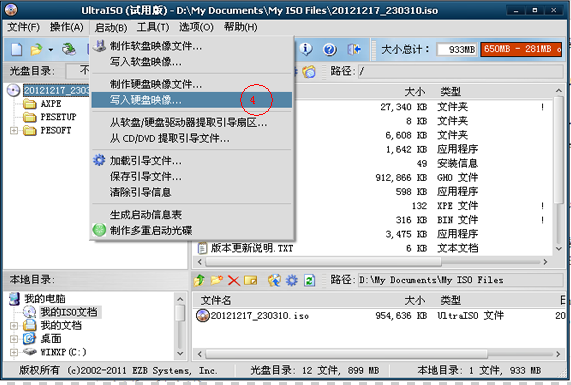
Task: Choose 制作多重启动光碟 menu entry
Action: 192,230
